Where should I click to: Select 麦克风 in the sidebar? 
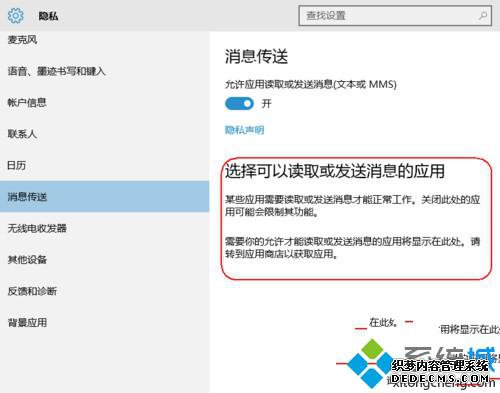point(22,40)
